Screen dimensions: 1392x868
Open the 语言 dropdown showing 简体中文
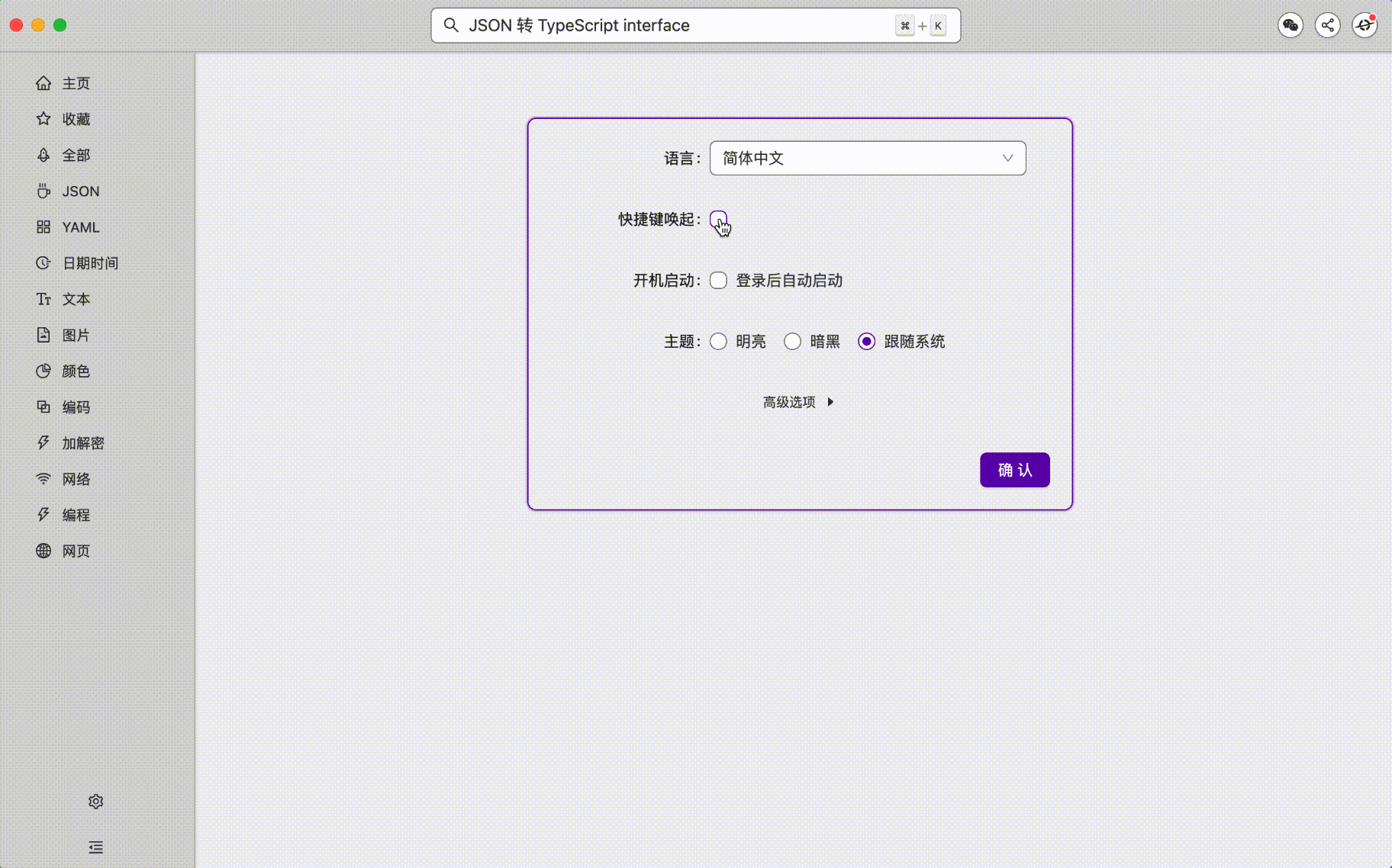(x=868, y=158)
